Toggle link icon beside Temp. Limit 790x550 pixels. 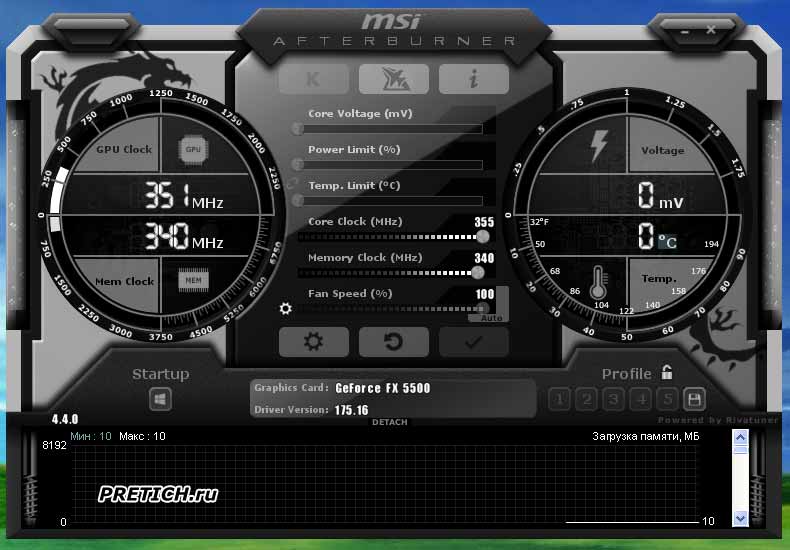(x=293, y=182)
